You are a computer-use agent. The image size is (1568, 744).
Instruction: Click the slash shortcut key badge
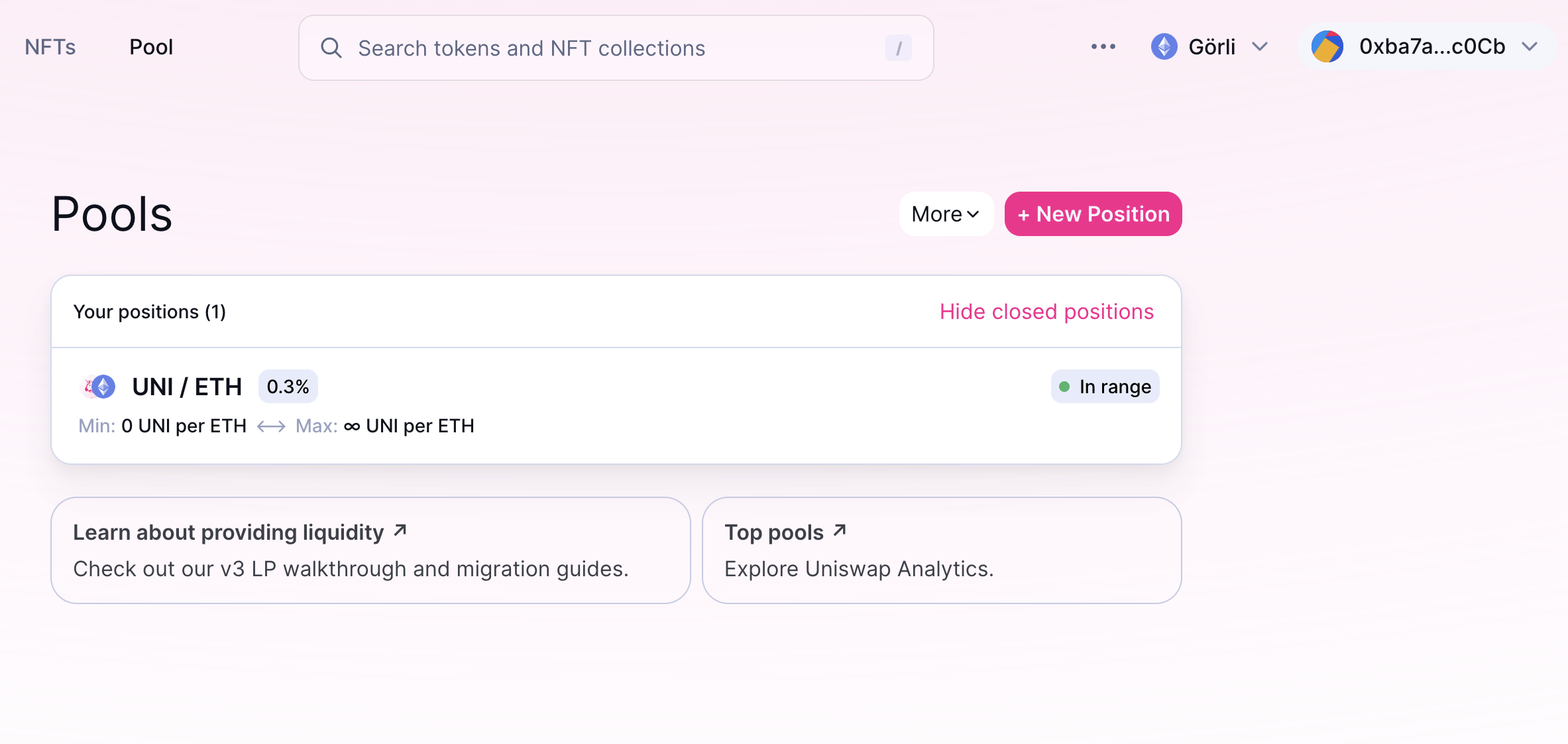tap(898, 48)
